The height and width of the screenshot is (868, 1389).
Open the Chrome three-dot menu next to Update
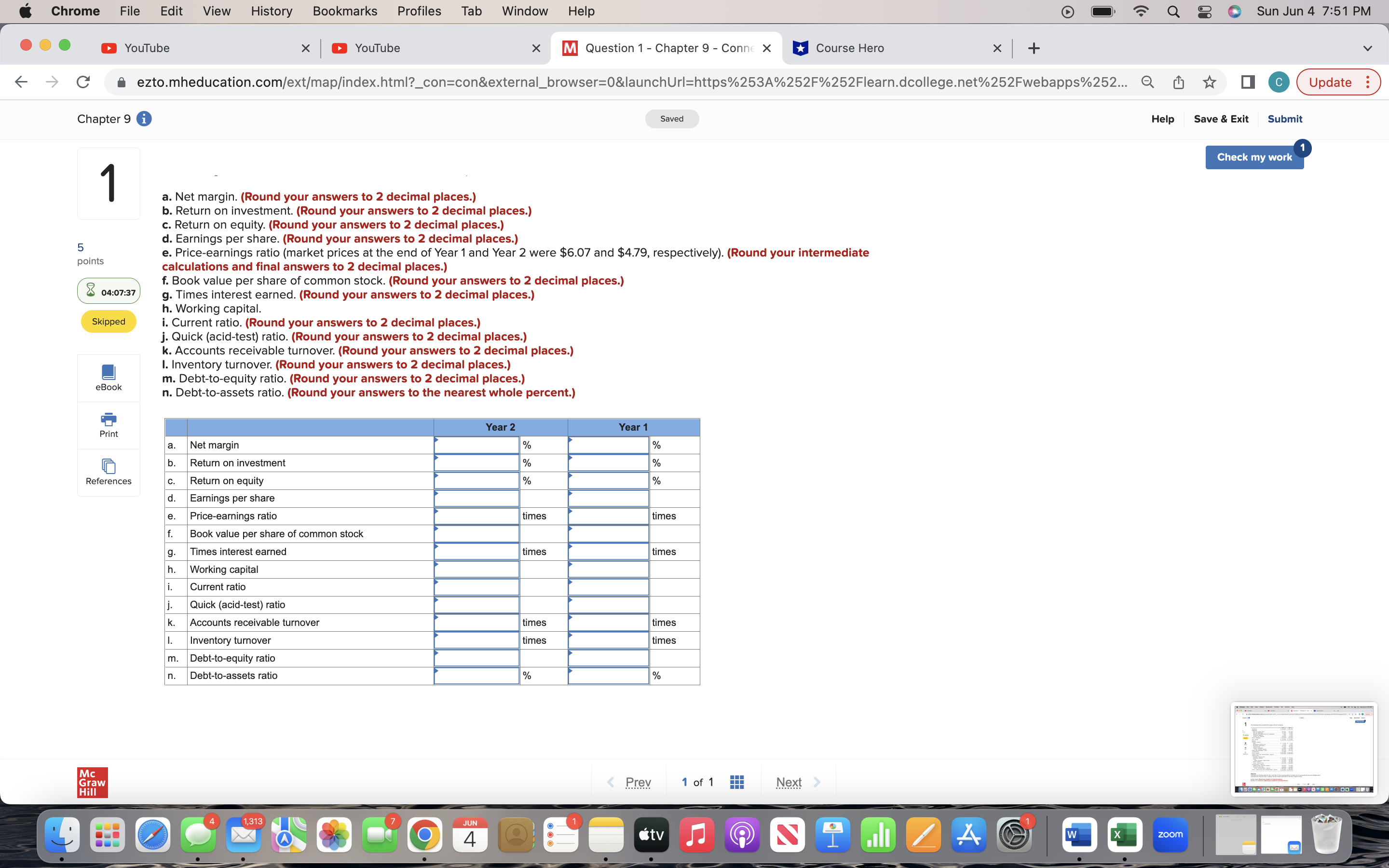(1369, 82)
